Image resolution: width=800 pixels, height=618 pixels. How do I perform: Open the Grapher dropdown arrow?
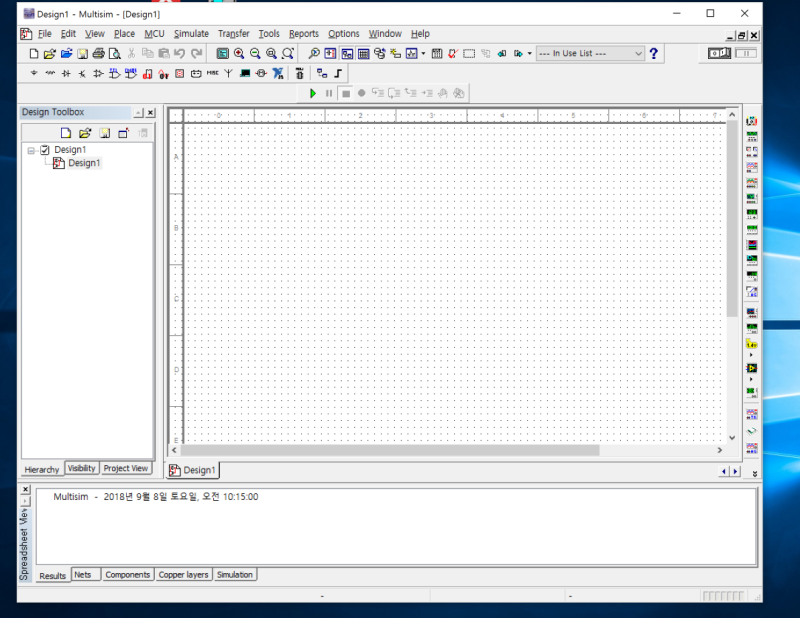click(x=423, y=54)
